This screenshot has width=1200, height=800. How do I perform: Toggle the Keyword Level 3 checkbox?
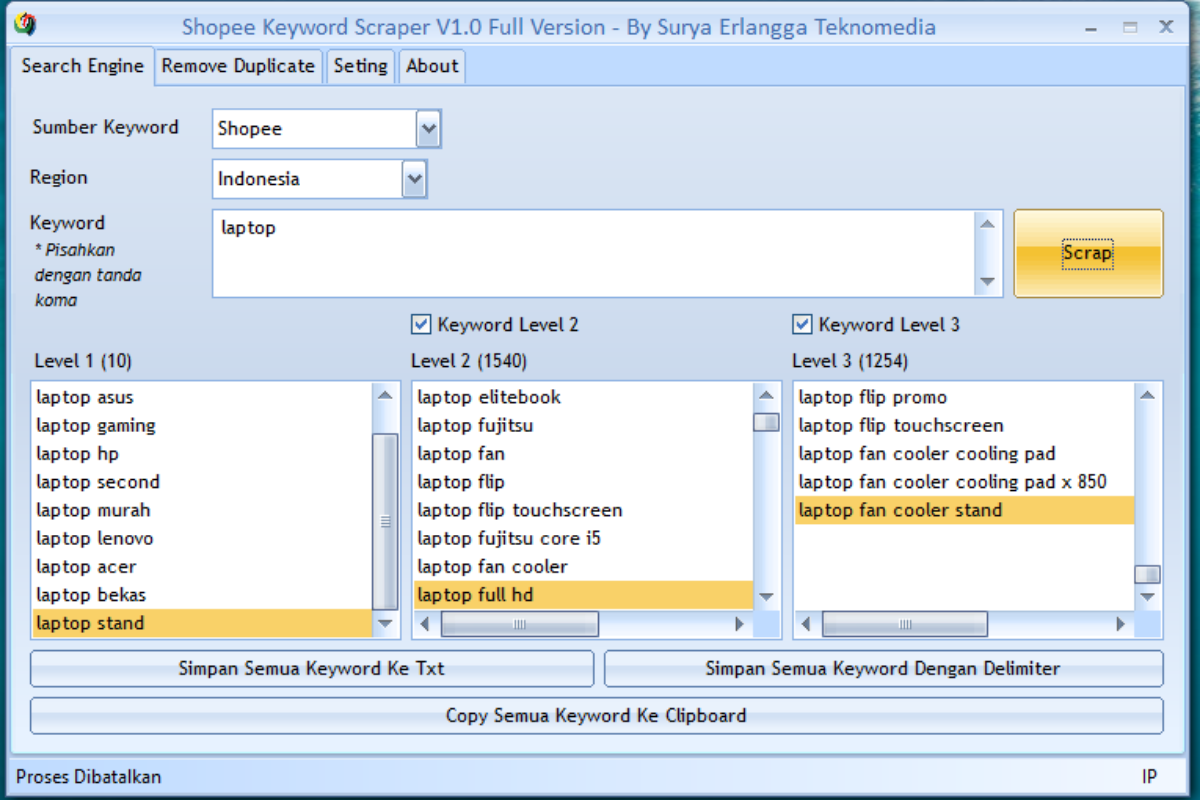(801, 324)
